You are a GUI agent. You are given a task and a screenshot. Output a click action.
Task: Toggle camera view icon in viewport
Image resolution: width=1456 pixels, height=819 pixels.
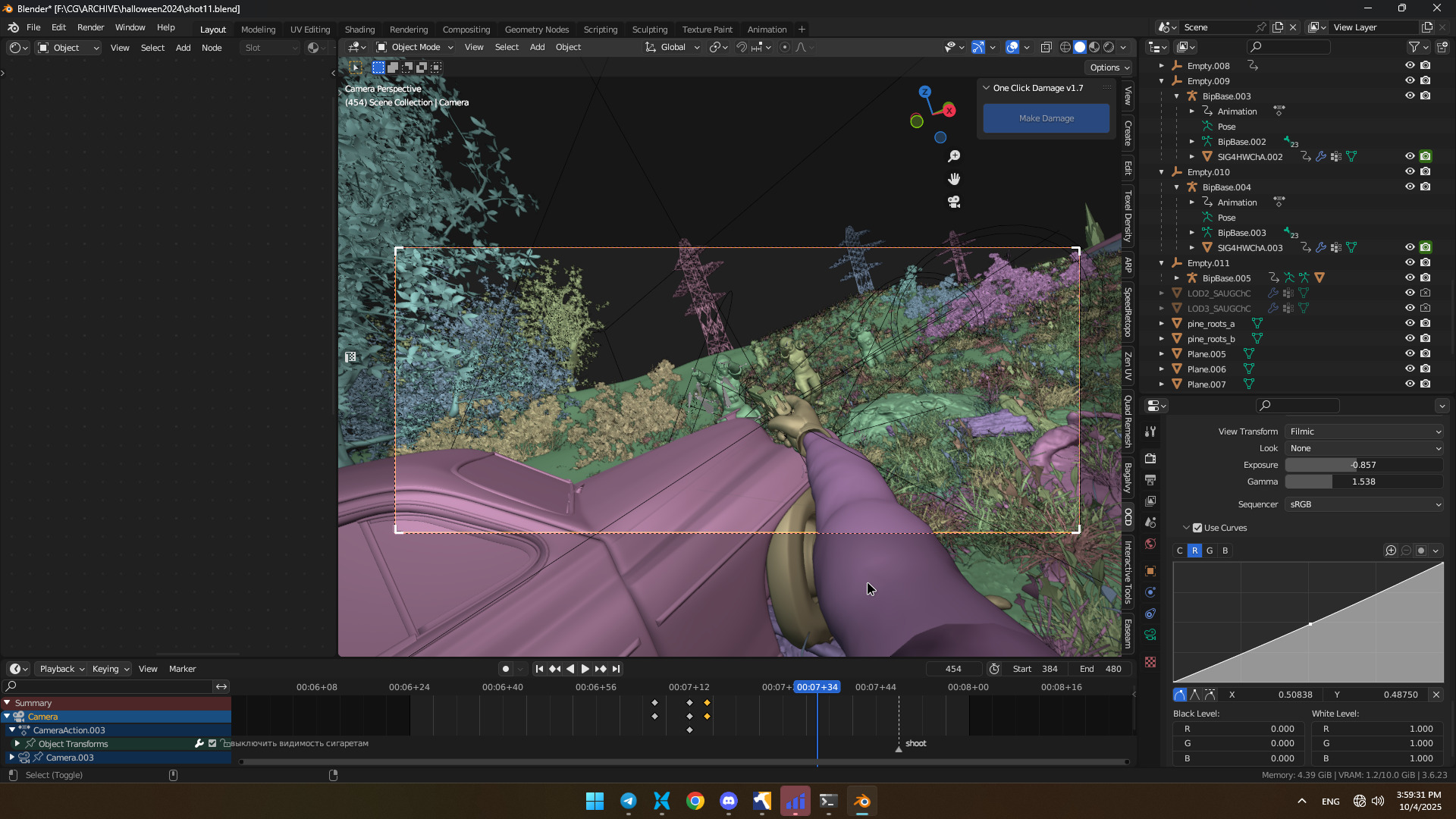[x=954, y=202]
